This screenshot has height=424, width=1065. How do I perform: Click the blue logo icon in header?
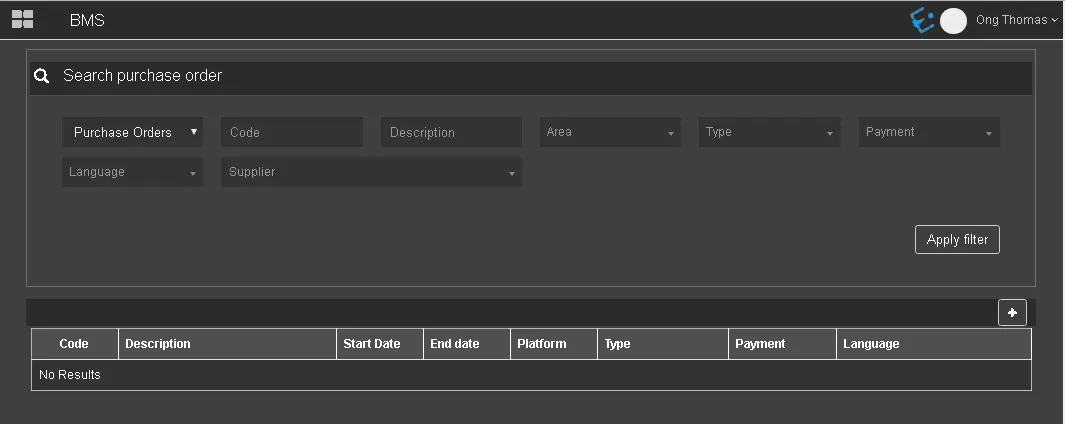[x=922, y=20]
